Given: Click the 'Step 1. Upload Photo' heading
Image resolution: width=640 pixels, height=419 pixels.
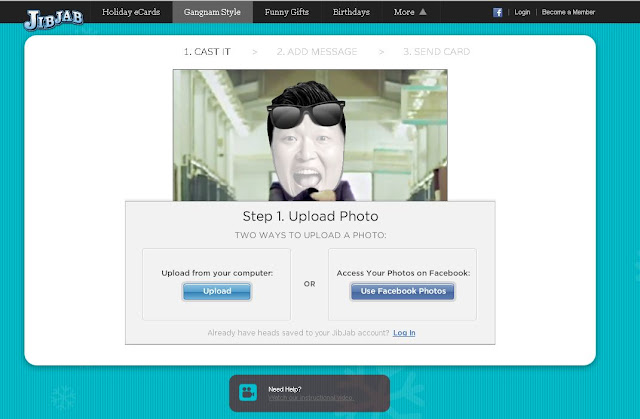Looking at the screenshot, I should point(310,216).
